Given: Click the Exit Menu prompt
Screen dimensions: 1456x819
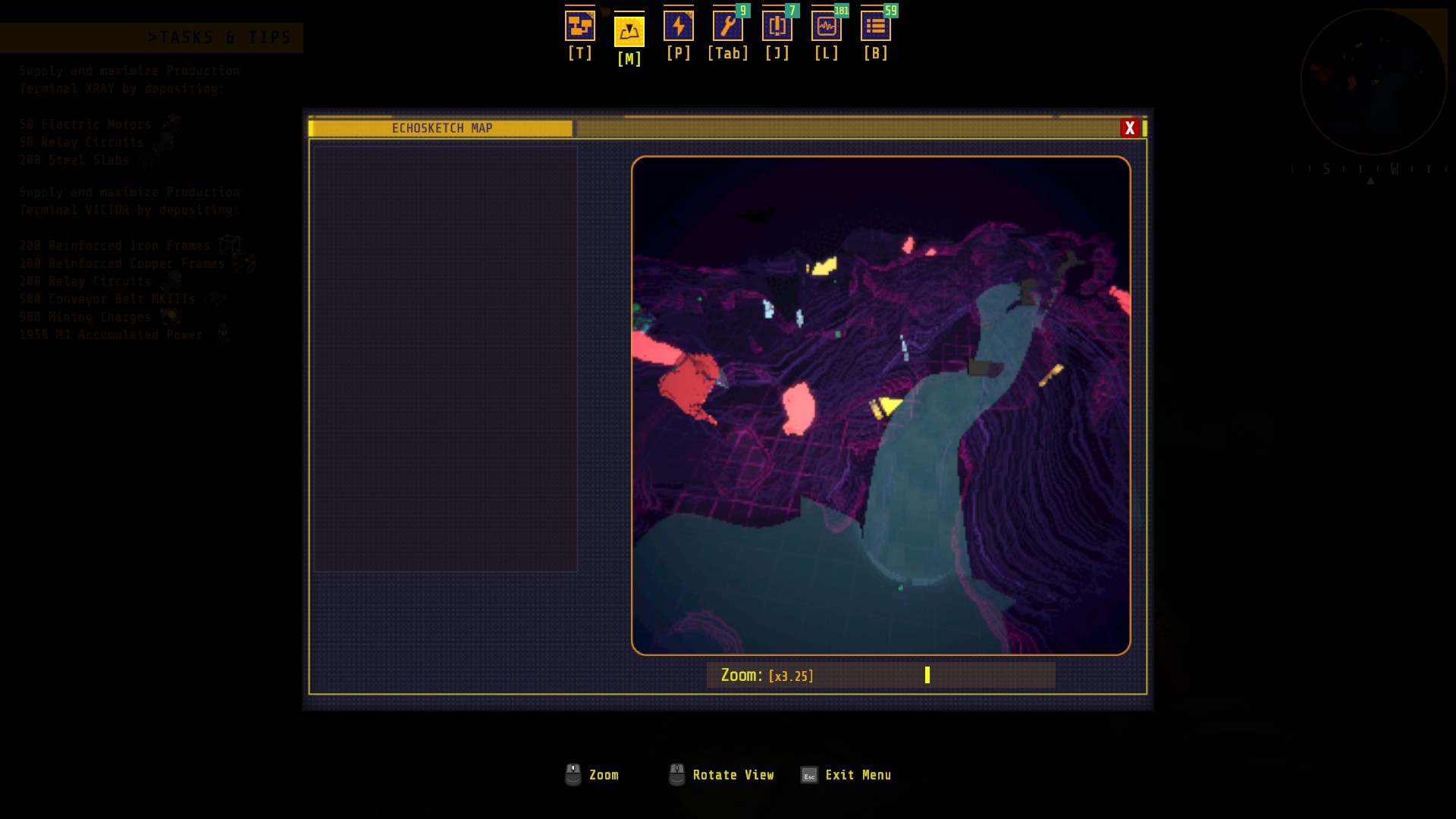Looking at the screenshot, I should point(857,775).
